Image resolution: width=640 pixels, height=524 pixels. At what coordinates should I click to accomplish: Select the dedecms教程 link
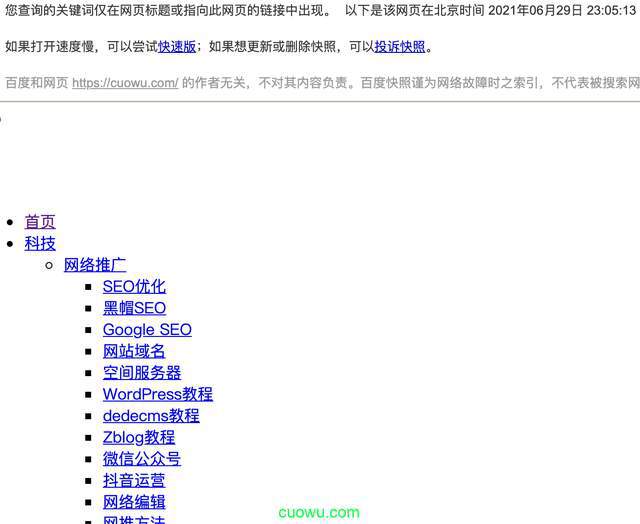pos(151,416)
